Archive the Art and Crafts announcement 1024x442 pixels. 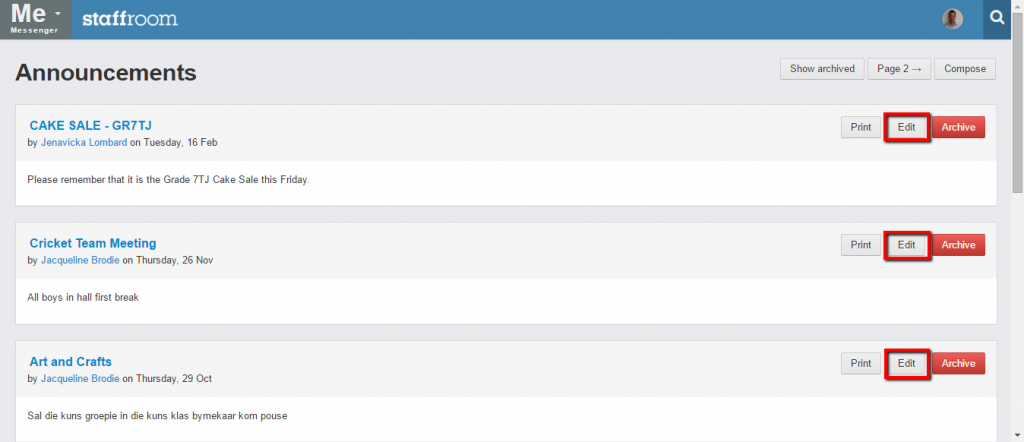[x=958, y=363]
